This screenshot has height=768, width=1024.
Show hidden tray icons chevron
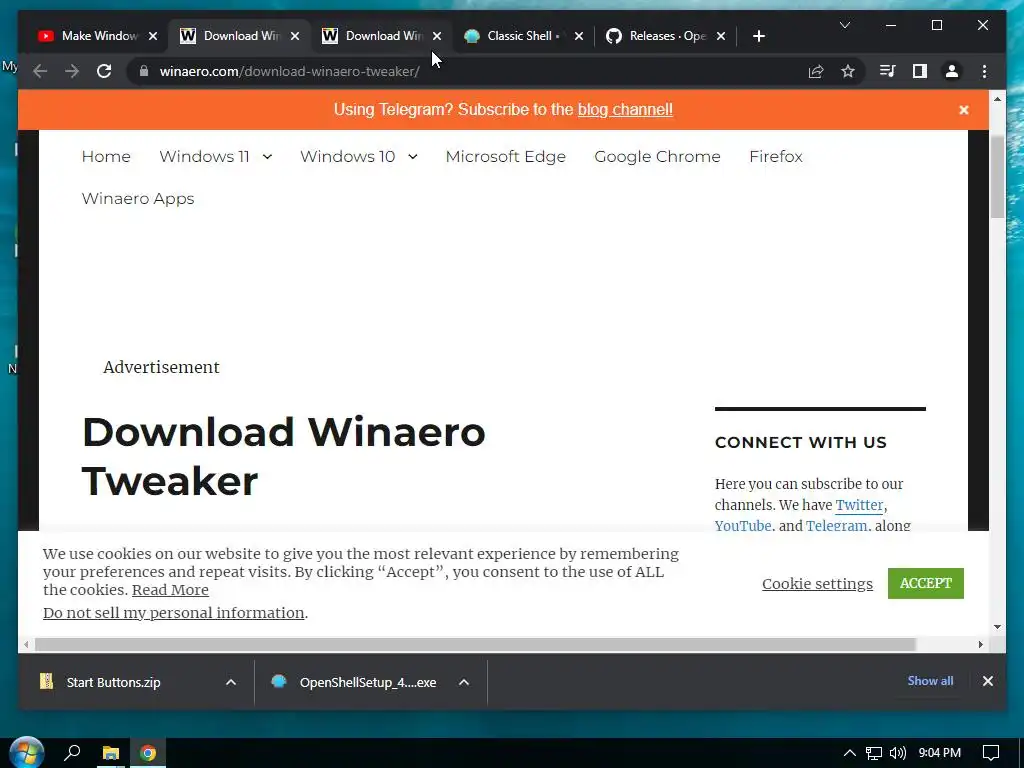click(849, 753)
